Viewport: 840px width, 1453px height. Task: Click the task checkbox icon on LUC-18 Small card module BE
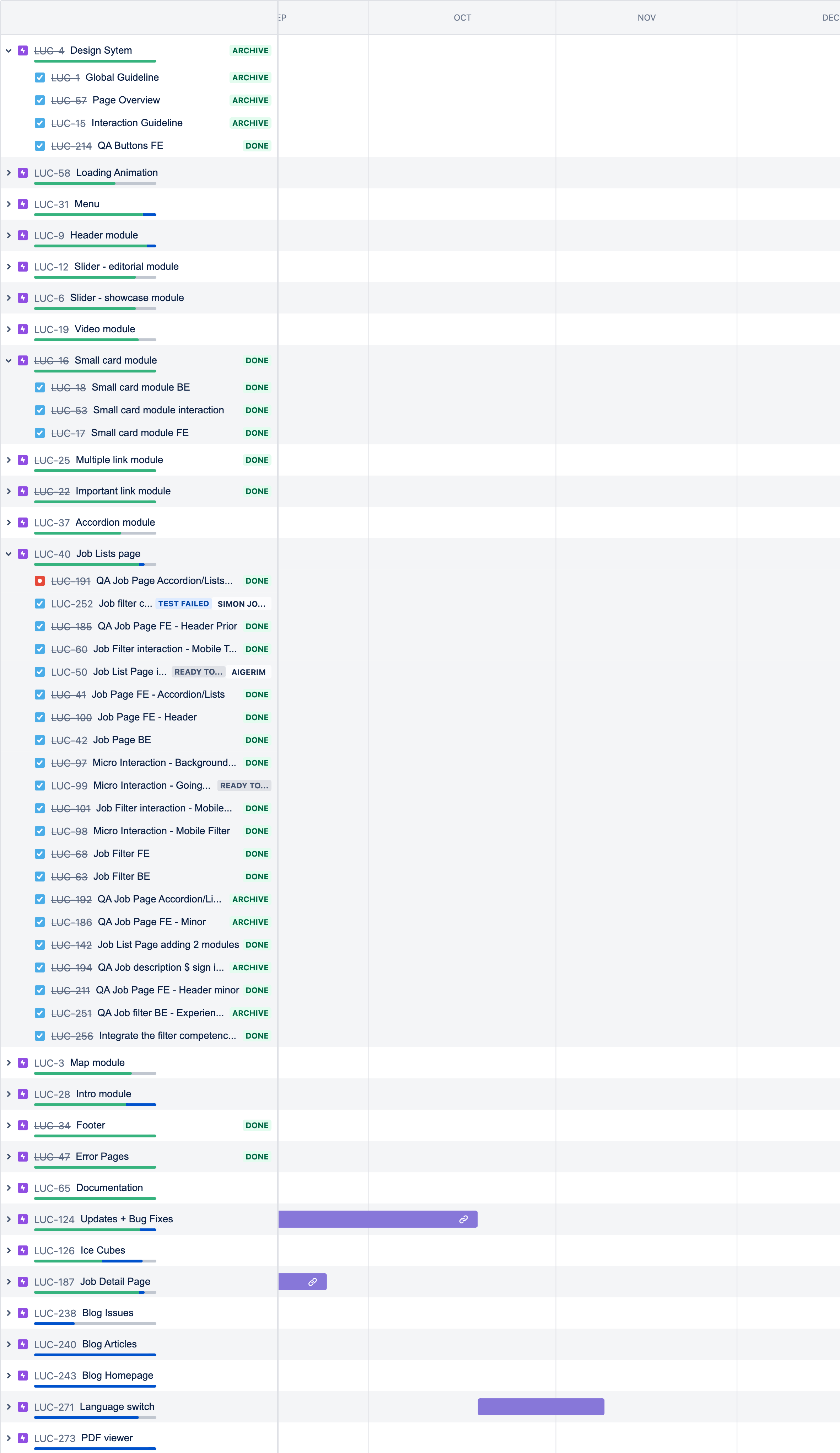pos(40,387)
